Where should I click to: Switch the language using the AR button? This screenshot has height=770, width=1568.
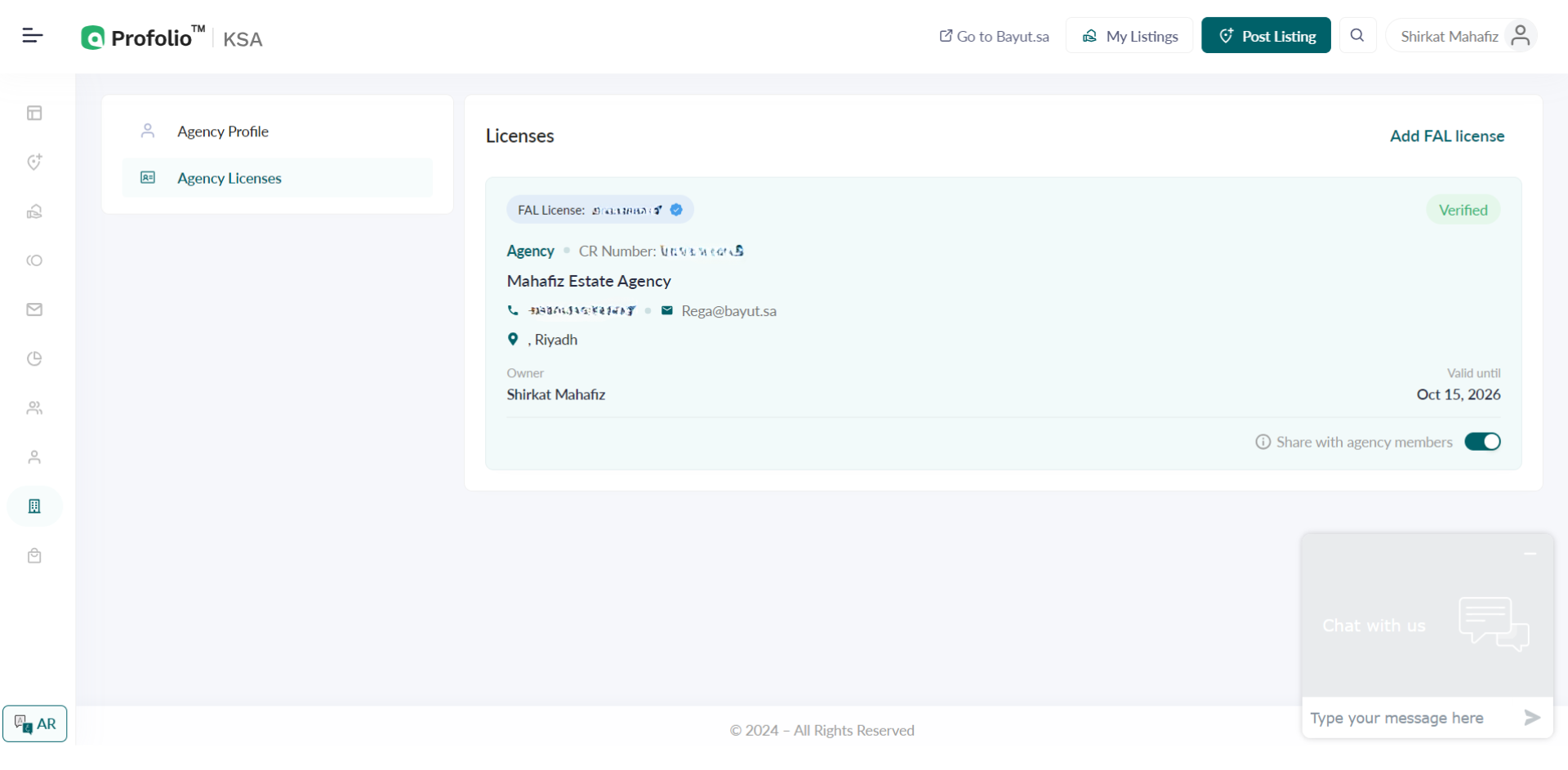[35, 723]
